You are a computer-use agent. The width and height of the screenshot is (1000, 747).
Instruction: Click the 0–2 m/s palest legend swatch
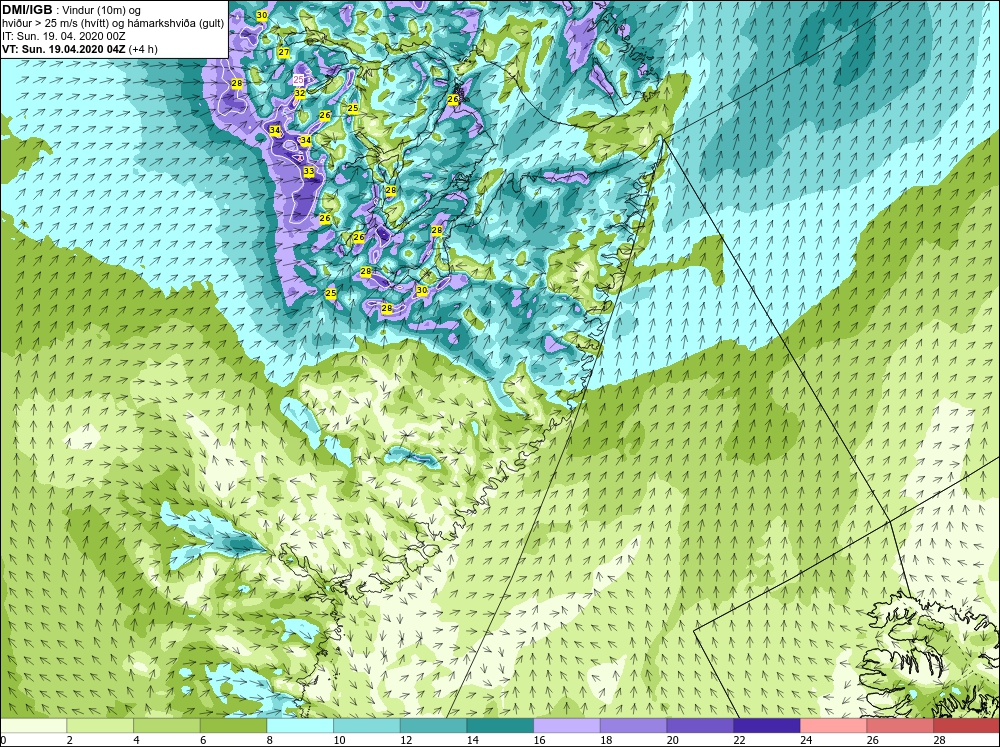tap(33, 725)
